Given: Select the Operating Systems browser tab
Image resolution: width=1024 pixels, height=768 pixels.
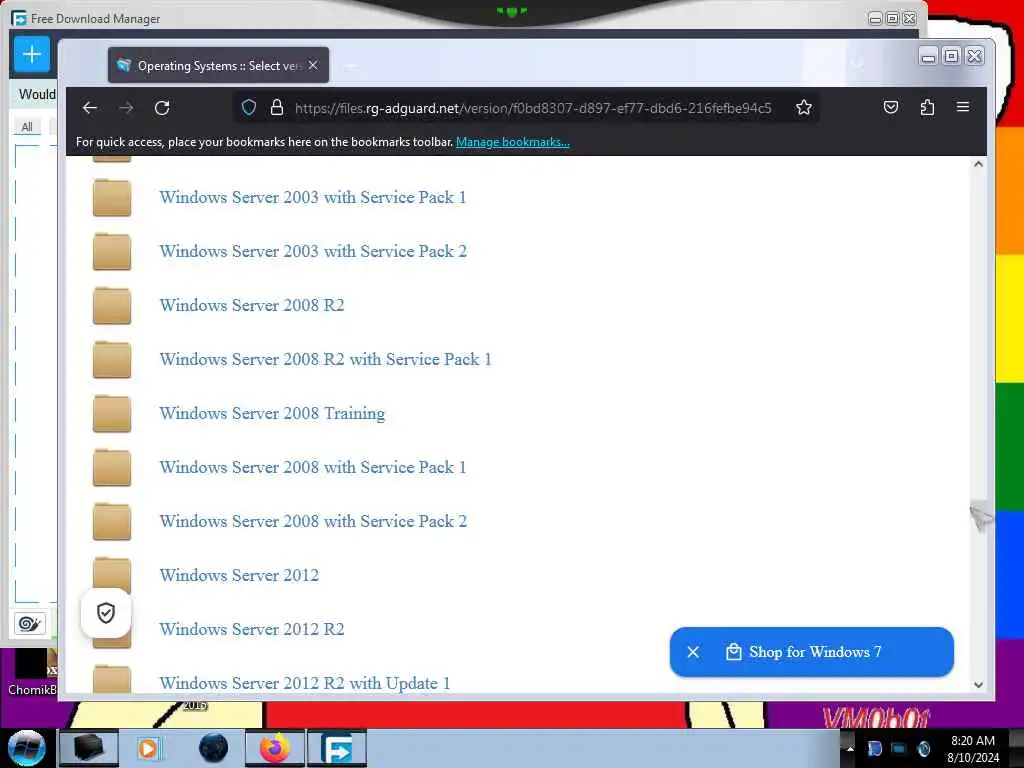Looking at the screenshot, I should [218, 65].
